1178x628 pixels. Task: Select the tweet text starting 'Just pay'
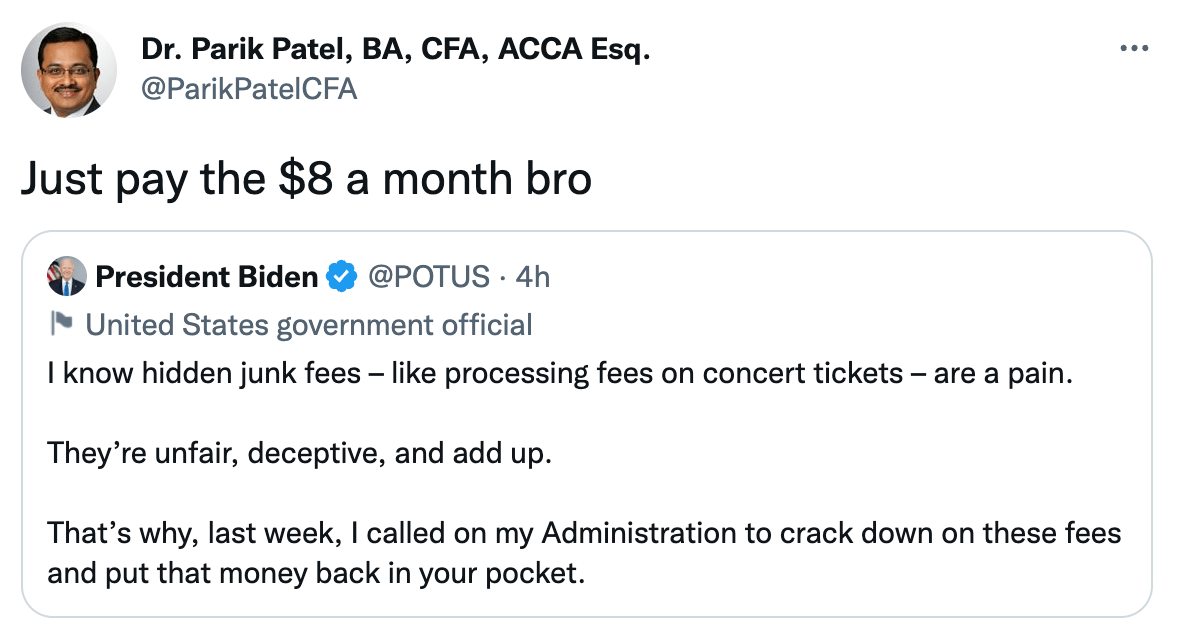(x=306, y=180)
